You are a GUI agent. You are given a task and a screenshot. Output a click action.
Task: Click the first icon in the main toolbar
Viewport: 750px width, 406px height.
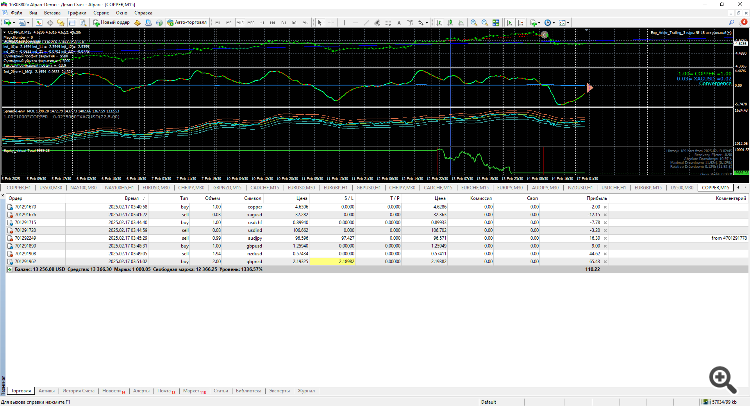[x=8, y=21]
